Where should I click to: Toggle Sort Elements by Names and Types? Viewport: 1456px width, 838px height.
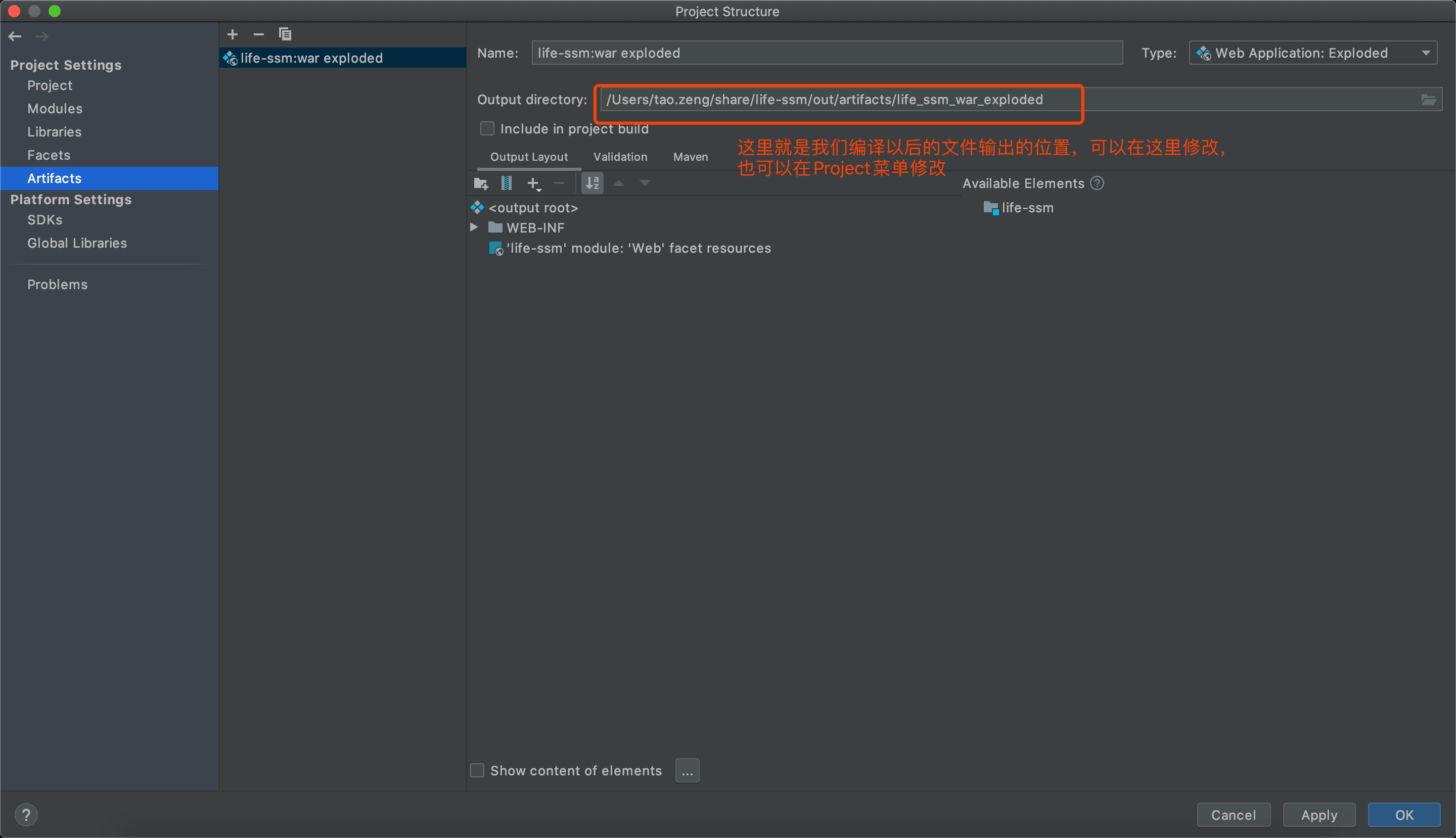(593, 183)
